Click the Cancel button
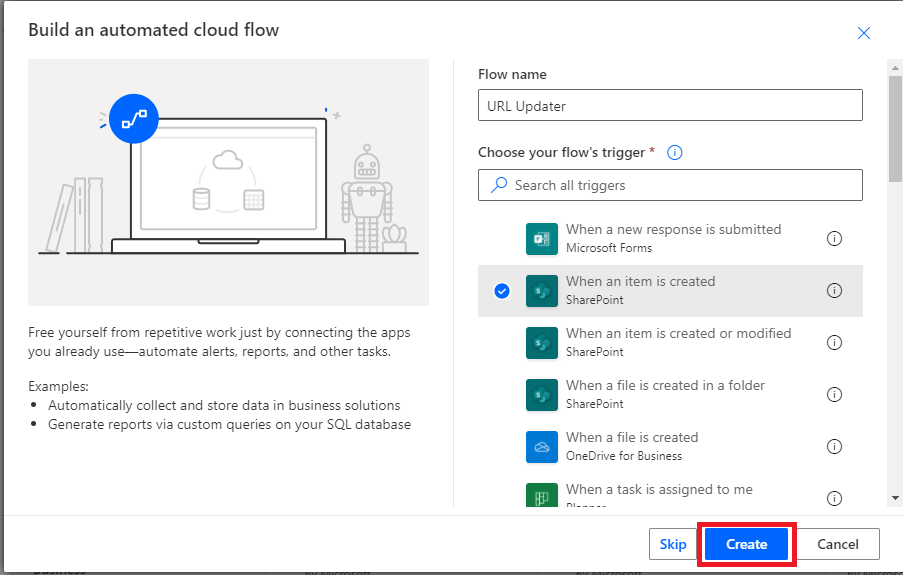This screenshot has width=903, height=575. 838,544
